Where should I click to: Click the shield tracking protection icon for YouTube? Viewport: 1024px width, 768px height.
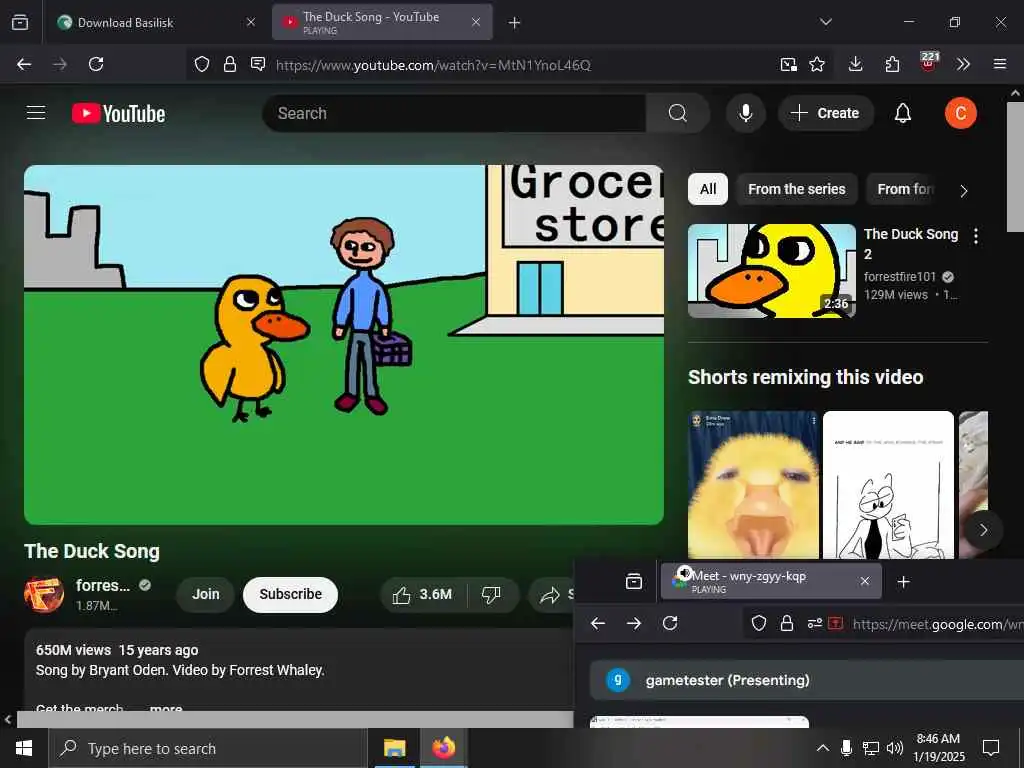coord(202,64)
